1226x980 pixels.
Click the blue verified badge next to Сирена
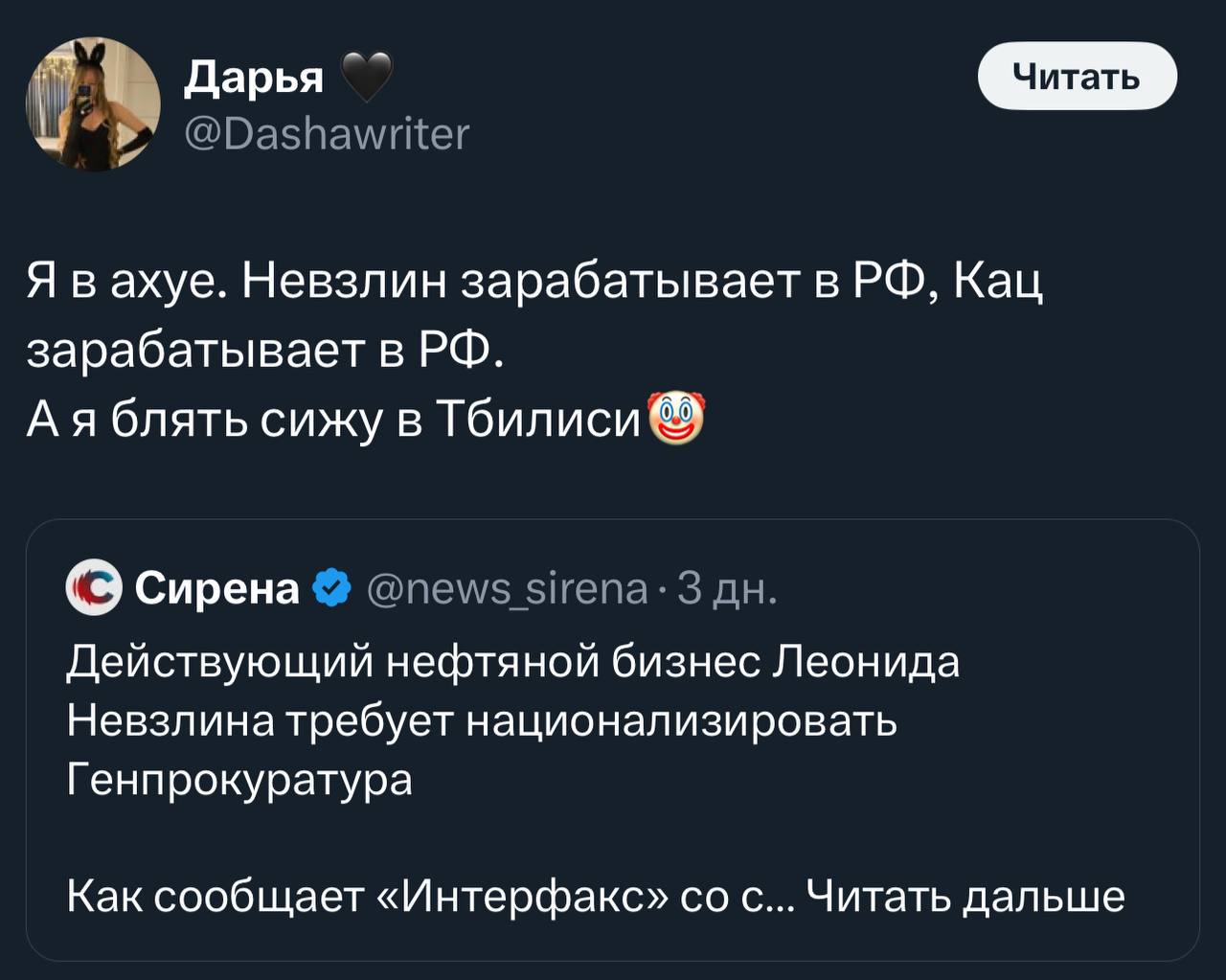coord(331,588)
